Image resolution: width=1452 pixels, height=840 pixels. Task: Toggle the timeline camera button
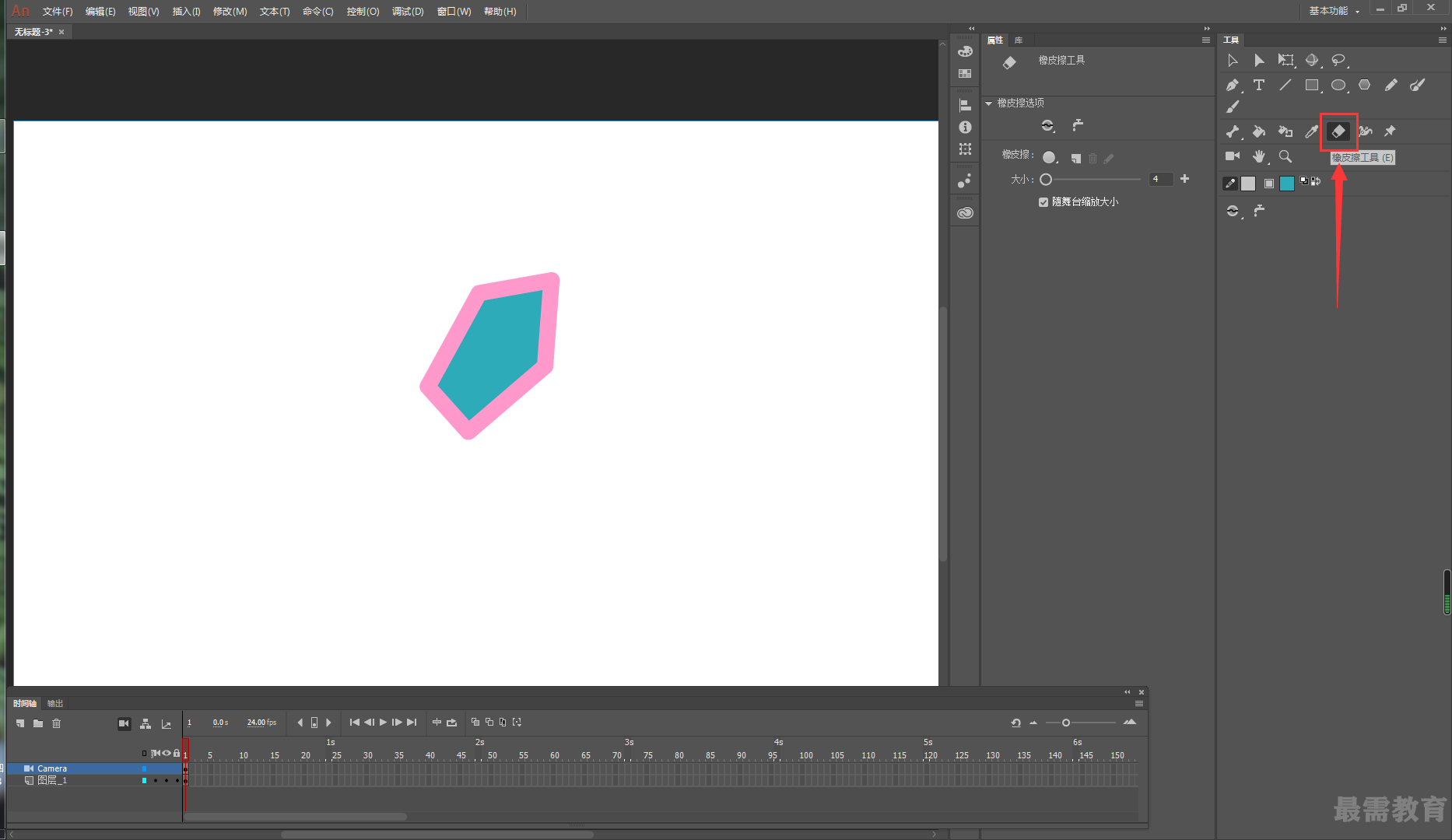(x=124, y=723)
